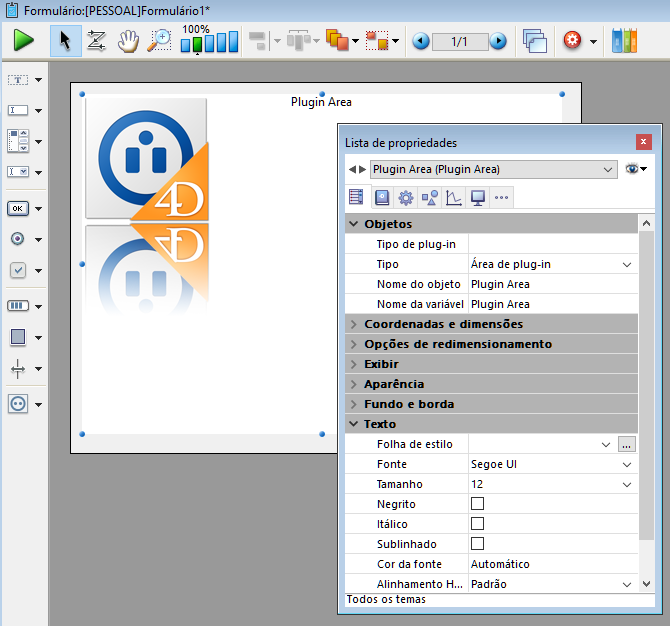The width and height of the screenshot is (670, 626).
Task: Check the Sublinhado checkbox
Action: pos(477,544)
